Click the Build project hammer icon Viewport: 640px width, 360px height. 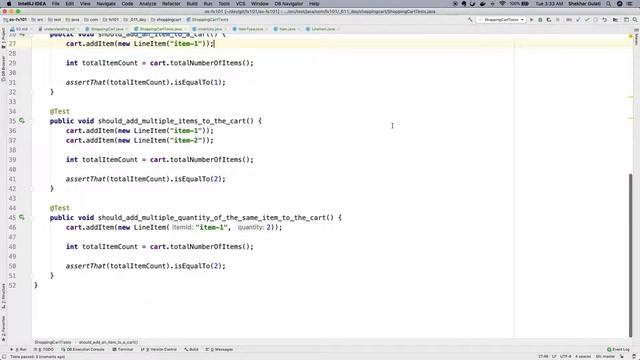pyautogui.click(x=470, y=20)
